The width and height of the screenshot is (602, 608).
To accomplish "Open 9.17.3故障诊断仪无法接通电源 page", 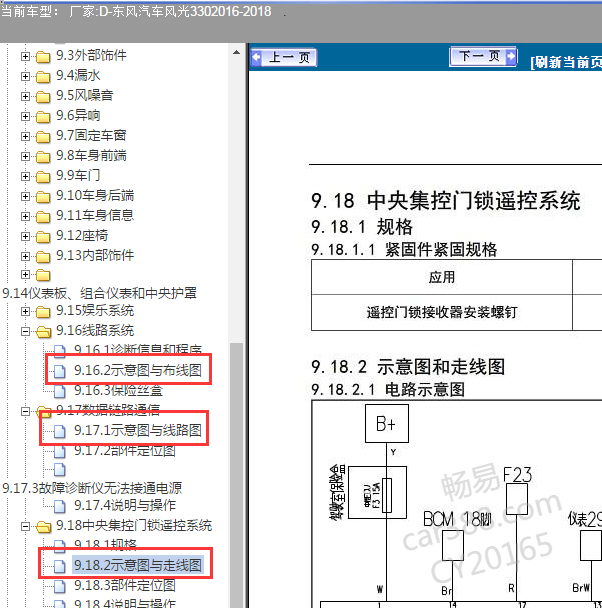I will [92, 488].
